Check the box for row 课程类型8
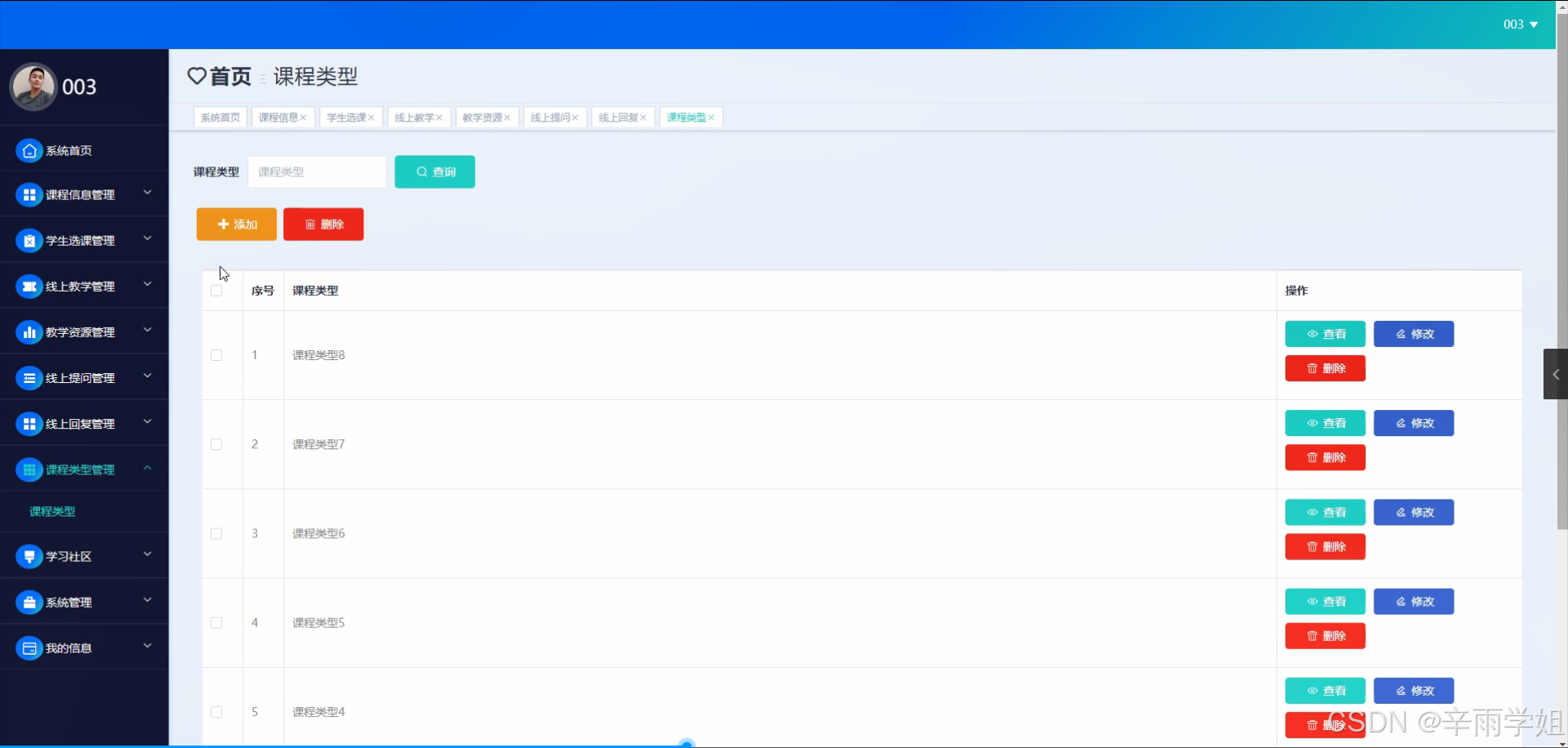This screenshot has height=748, width=1568. pyautogui.click(x=216, y=355)
